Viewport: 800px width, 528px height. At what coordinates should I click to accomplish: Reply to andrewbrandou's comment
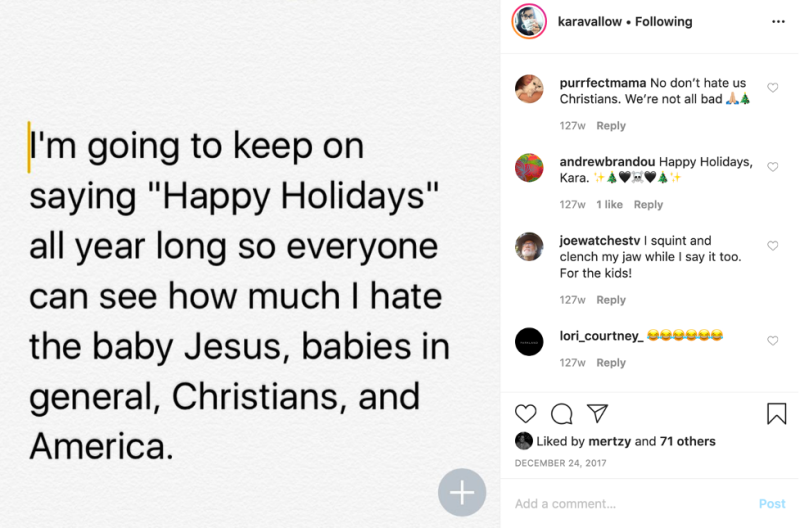tap(648, 205)
